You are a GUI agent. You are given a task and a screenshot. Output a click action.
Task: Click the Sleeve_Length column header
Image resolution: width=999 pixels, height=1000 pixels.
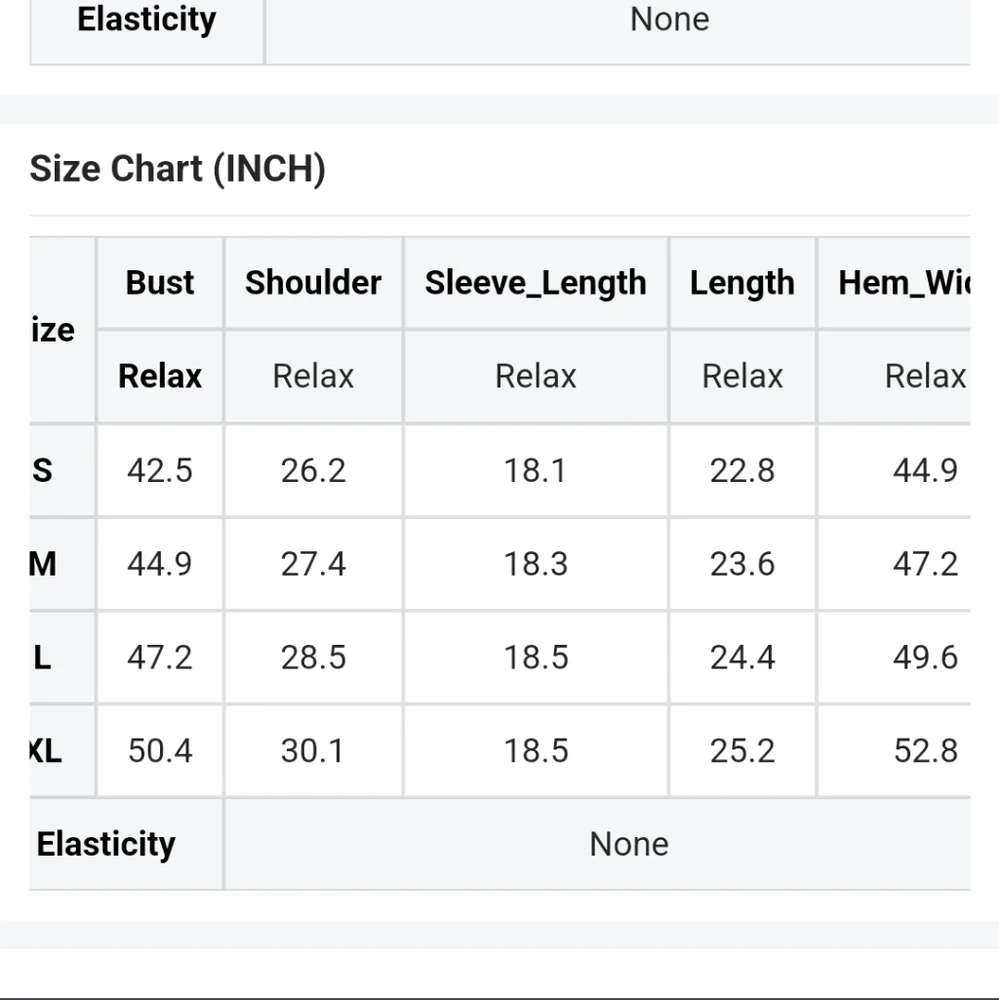click(535, 283)
